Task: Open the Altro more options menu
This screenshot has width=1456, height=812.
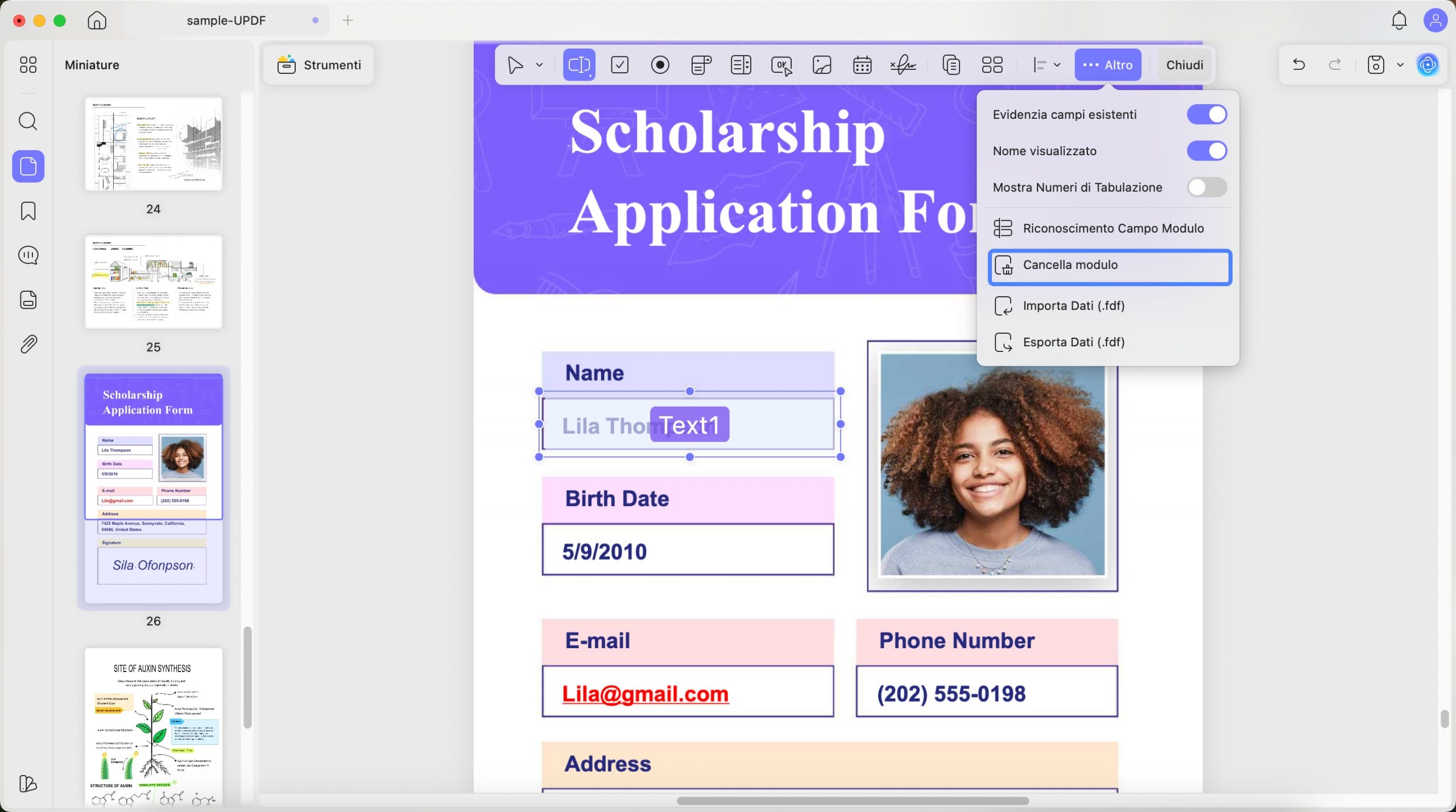Action: 1107,65
